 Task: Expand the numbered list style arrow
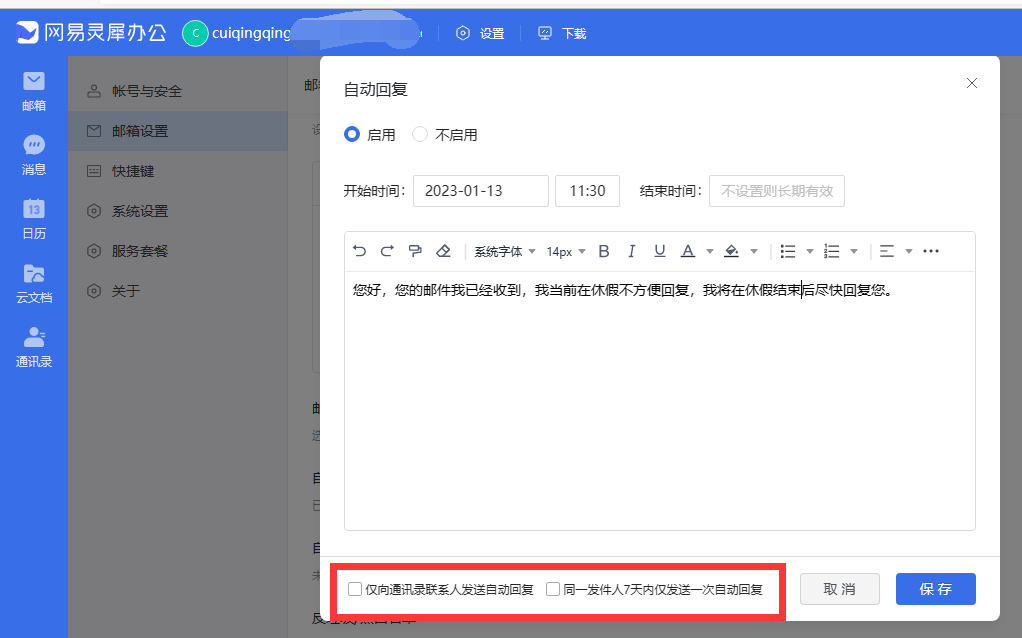(854, 252)
